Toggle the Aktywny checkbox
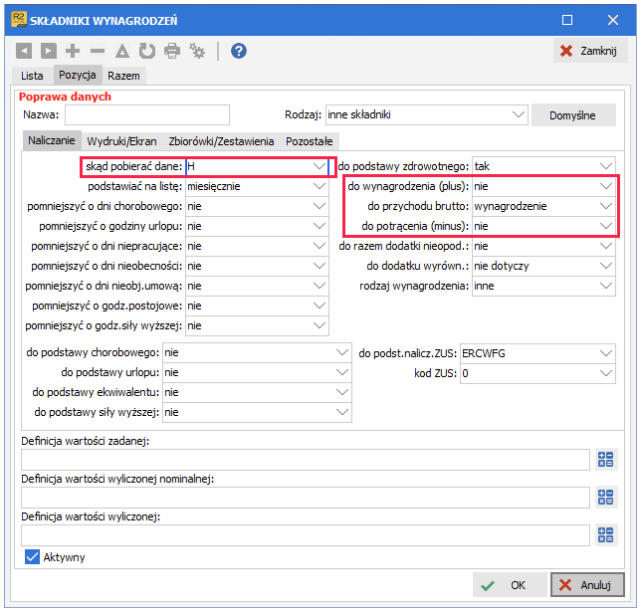644x612 pixels. coord(32,557)
